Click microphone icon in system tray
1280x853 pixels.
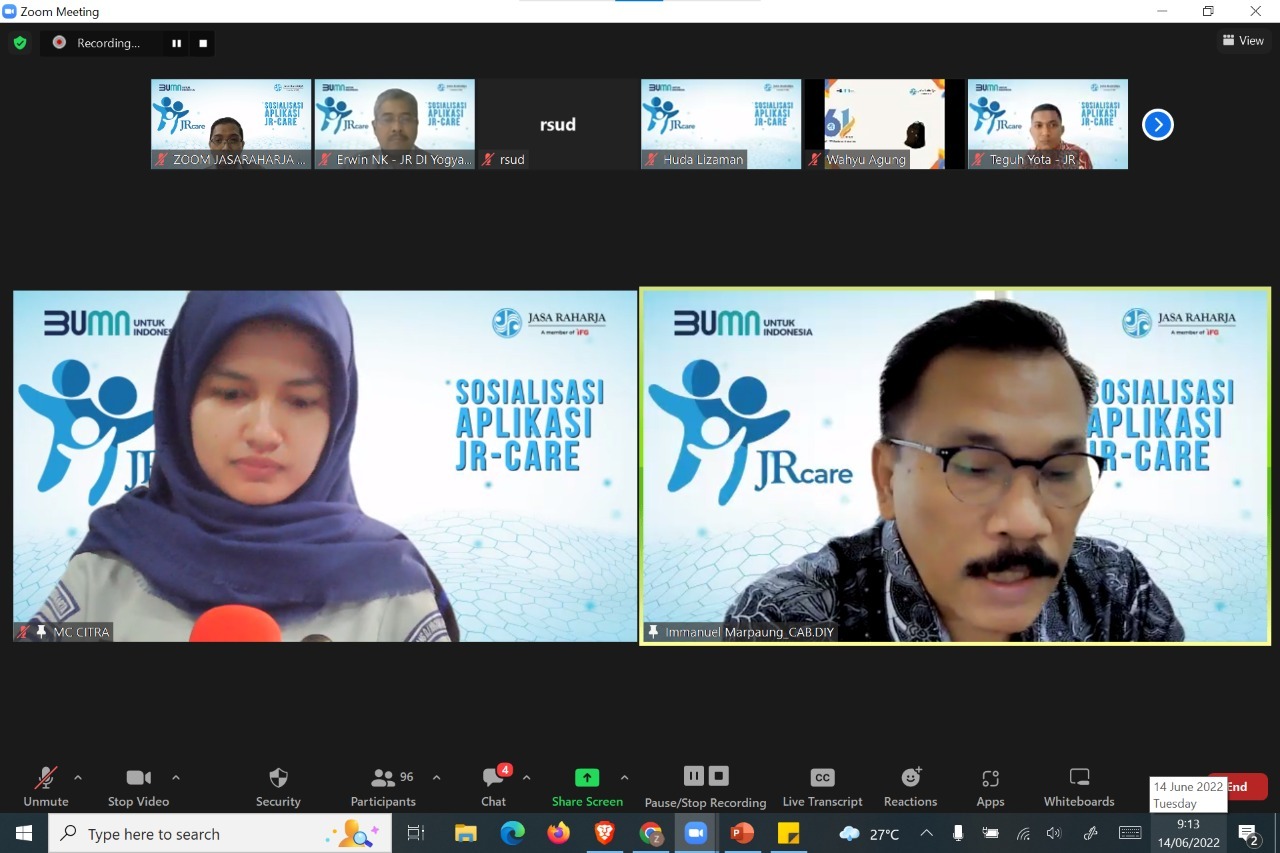[958, 833]
